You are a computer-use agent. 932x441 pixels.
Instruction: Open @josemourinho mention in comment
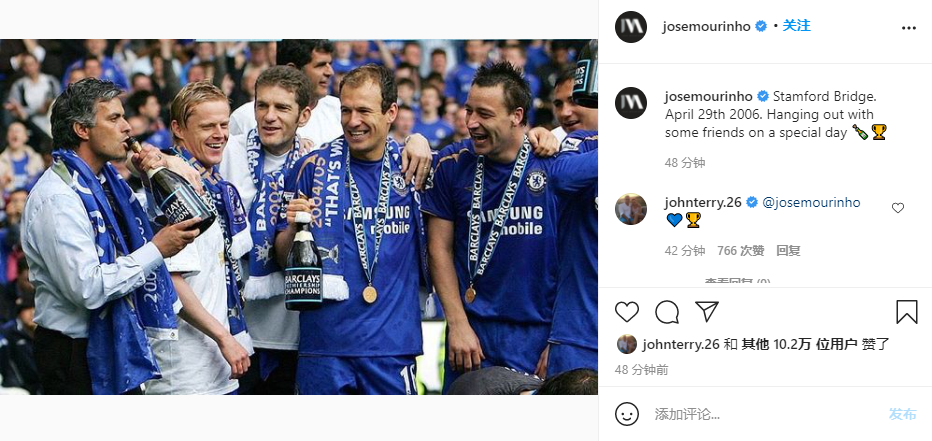[811, 203]
